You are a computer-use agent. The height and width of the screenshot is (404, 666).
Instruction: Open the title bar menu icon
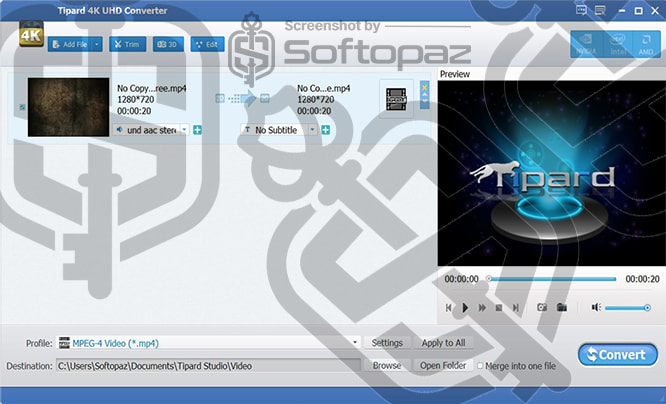(x=600, y=10)
